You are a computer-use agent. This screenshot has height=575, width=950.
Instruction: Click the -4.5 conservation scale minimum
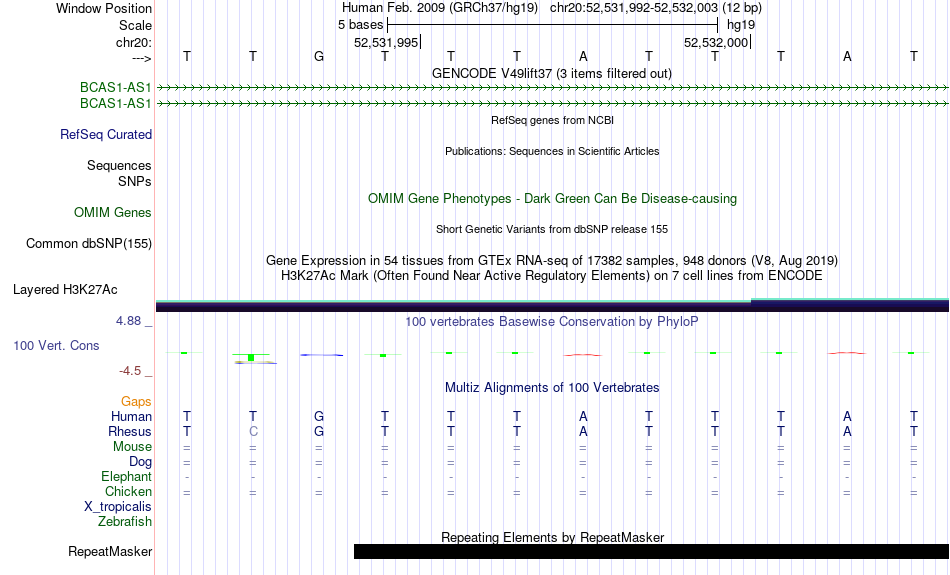[130, 371]
